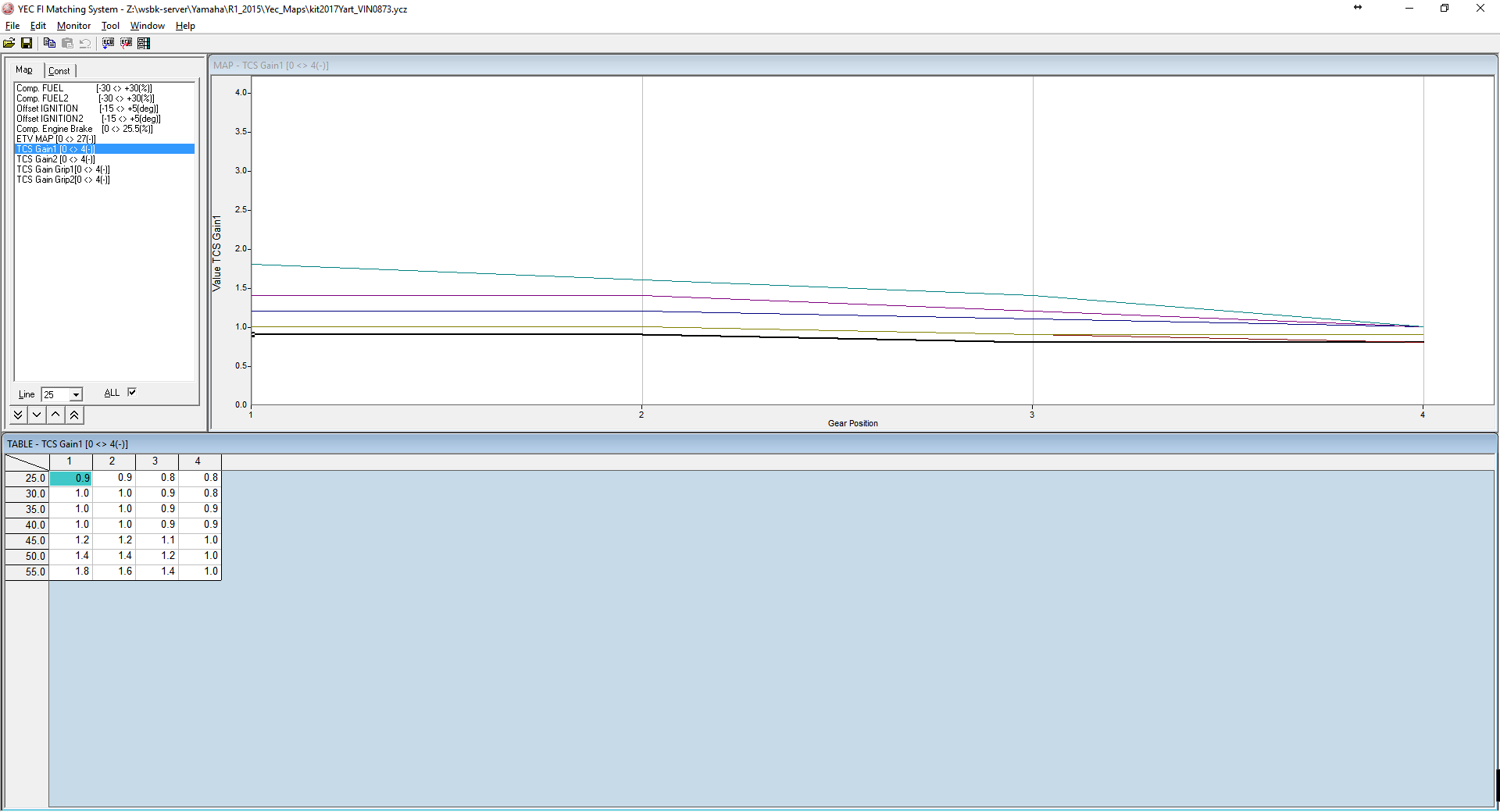Click the Open file folder icon
This screenshot has height=812, width=1500.
[9, 44]
